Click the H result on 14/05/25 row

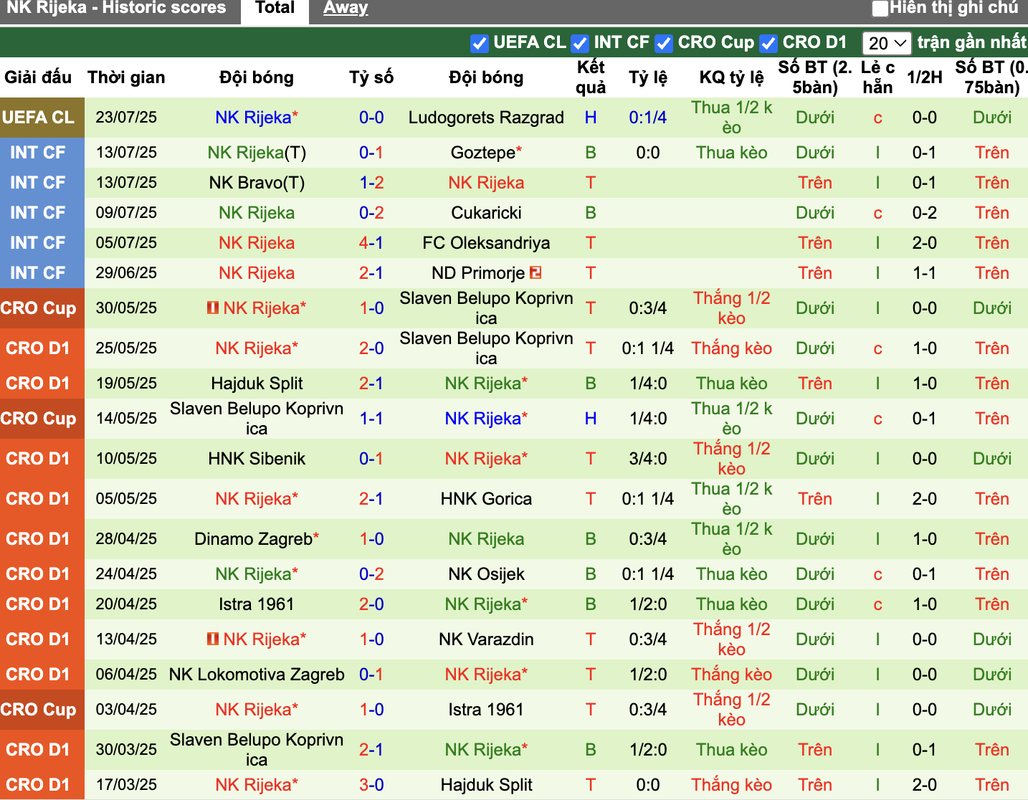tap(591, 418)
